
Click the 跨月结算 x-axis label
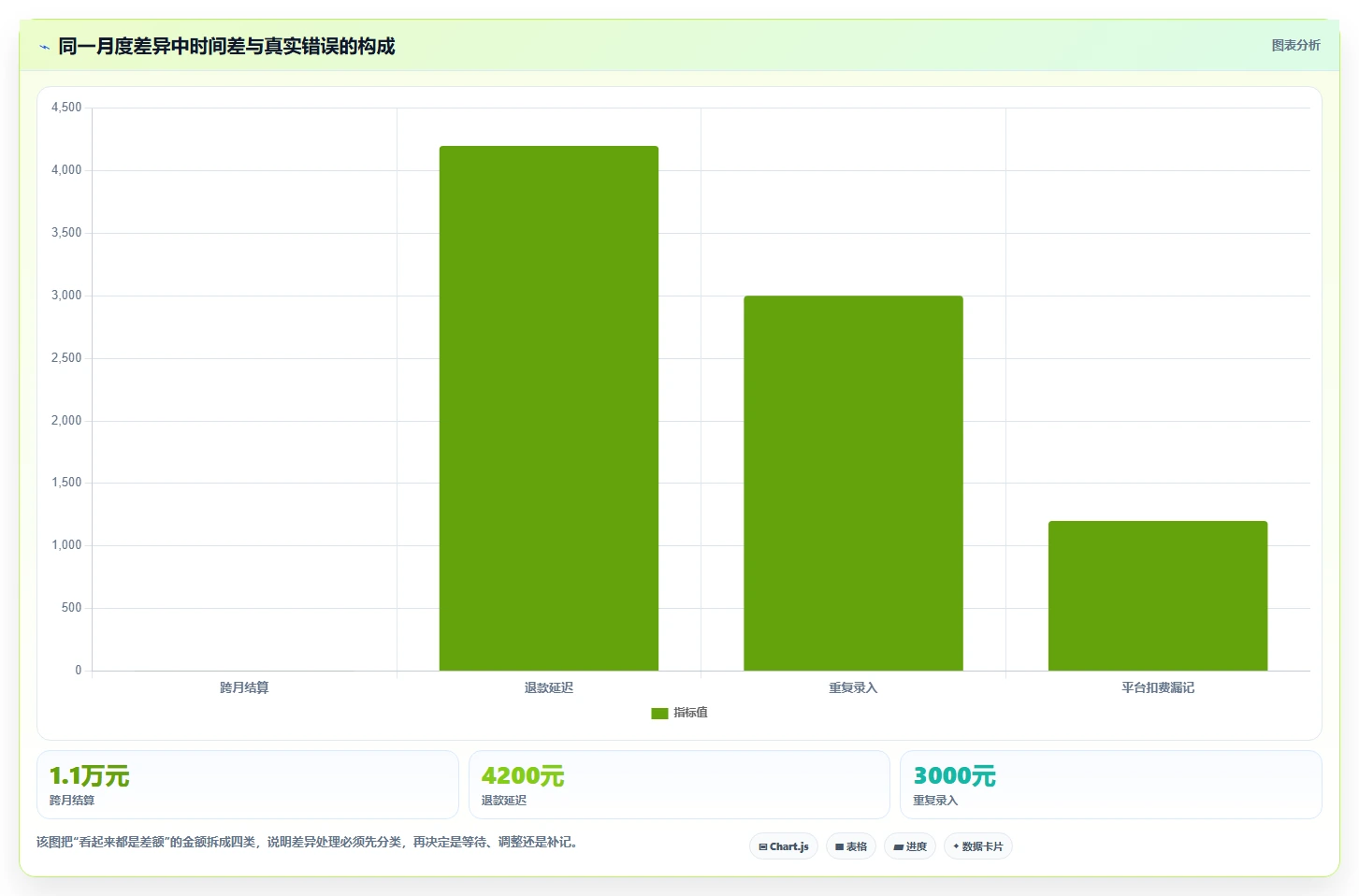244,687
